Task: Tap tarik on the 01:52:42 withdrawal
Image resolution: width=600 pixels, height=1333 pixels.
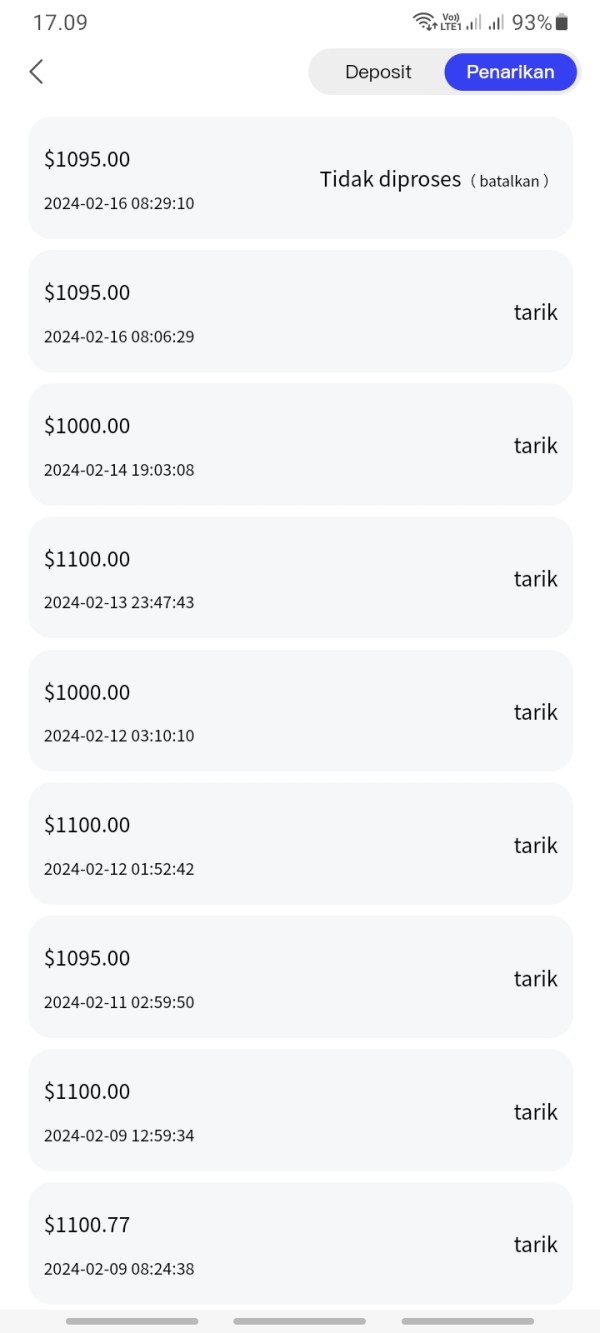Action: click(535, 845)
